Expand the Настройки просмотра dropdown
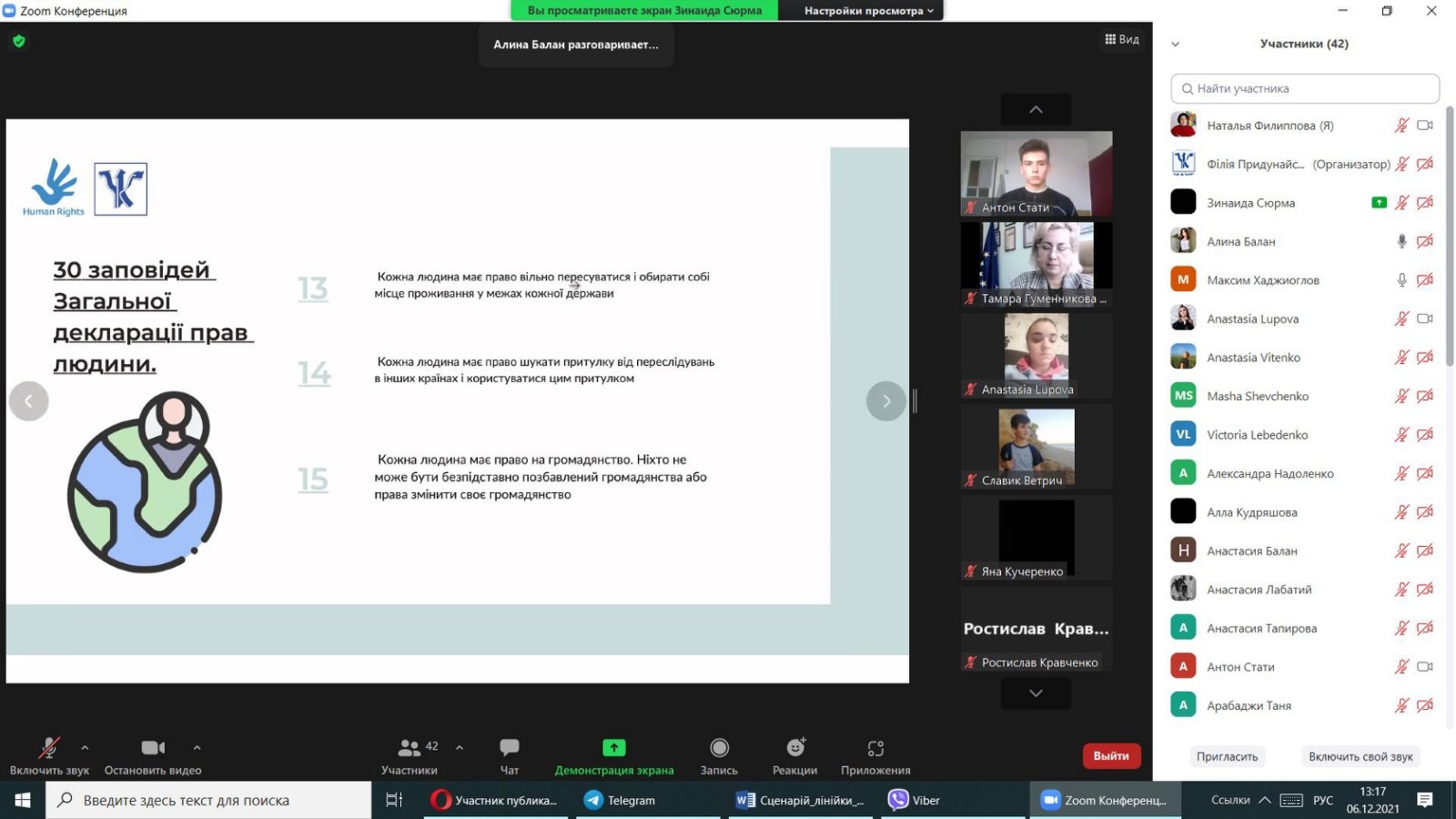The height and width of the screenshot is (819, 1456). (868, 11)
